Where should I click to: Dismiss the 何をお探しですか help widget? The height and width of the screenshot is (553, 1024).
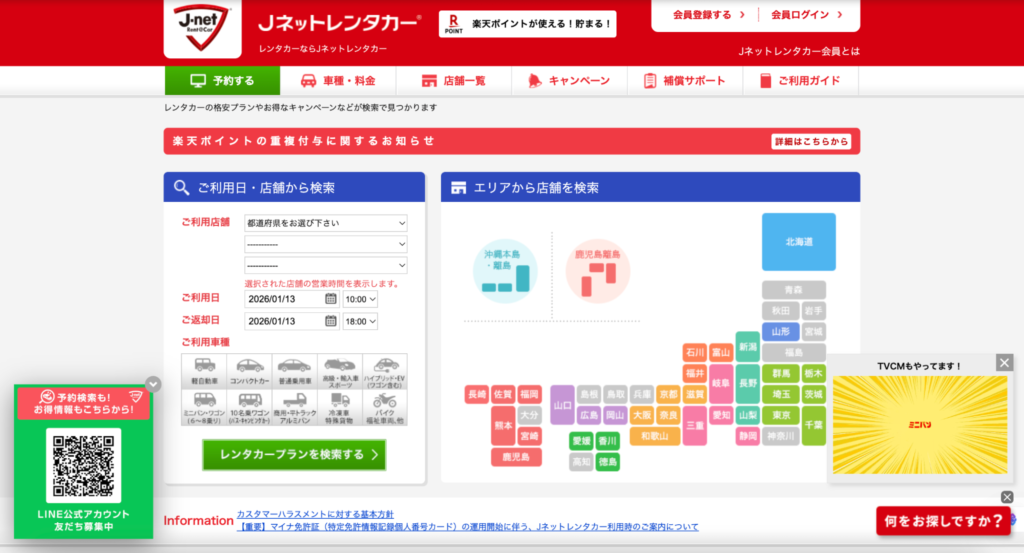1006,497
